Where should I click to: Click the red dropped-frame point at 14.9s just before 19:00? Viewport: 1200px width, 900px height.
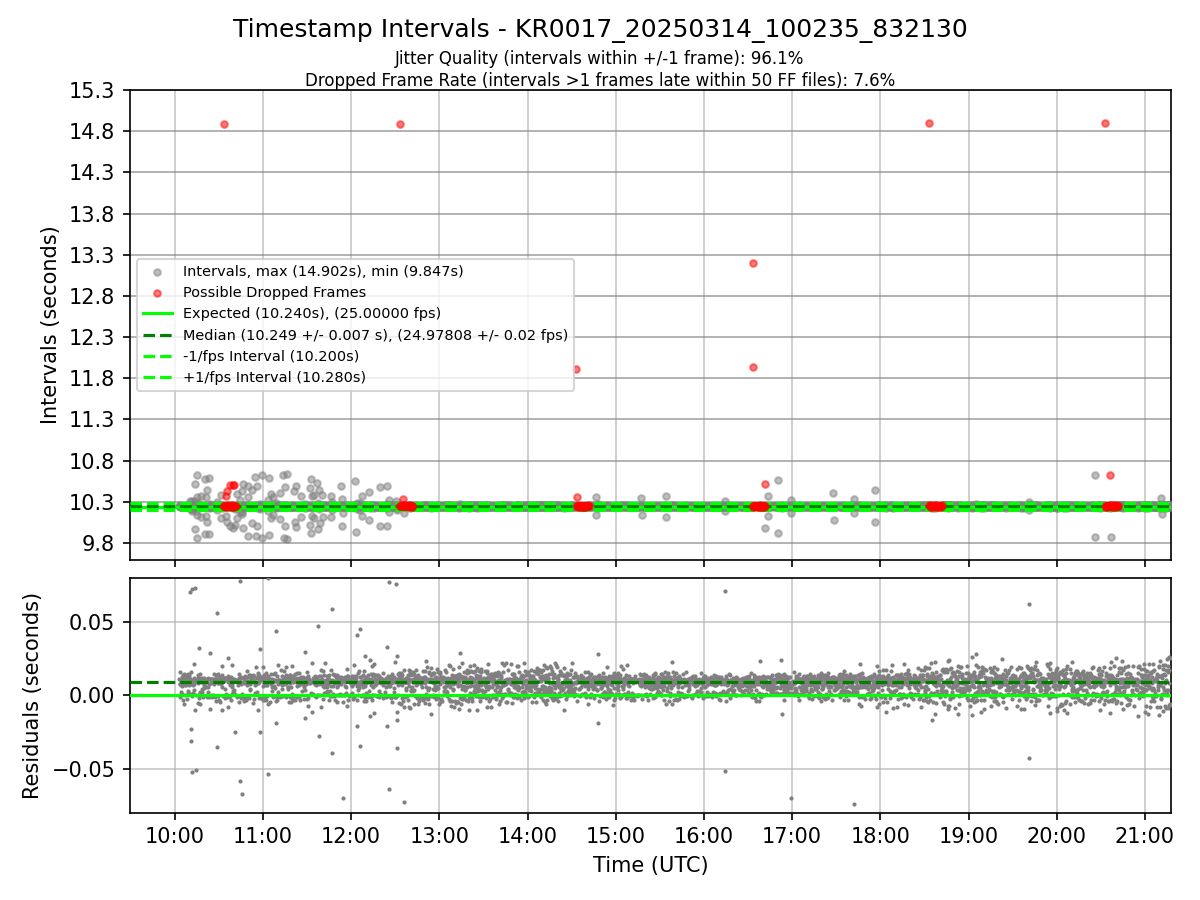tap(929, 123)
